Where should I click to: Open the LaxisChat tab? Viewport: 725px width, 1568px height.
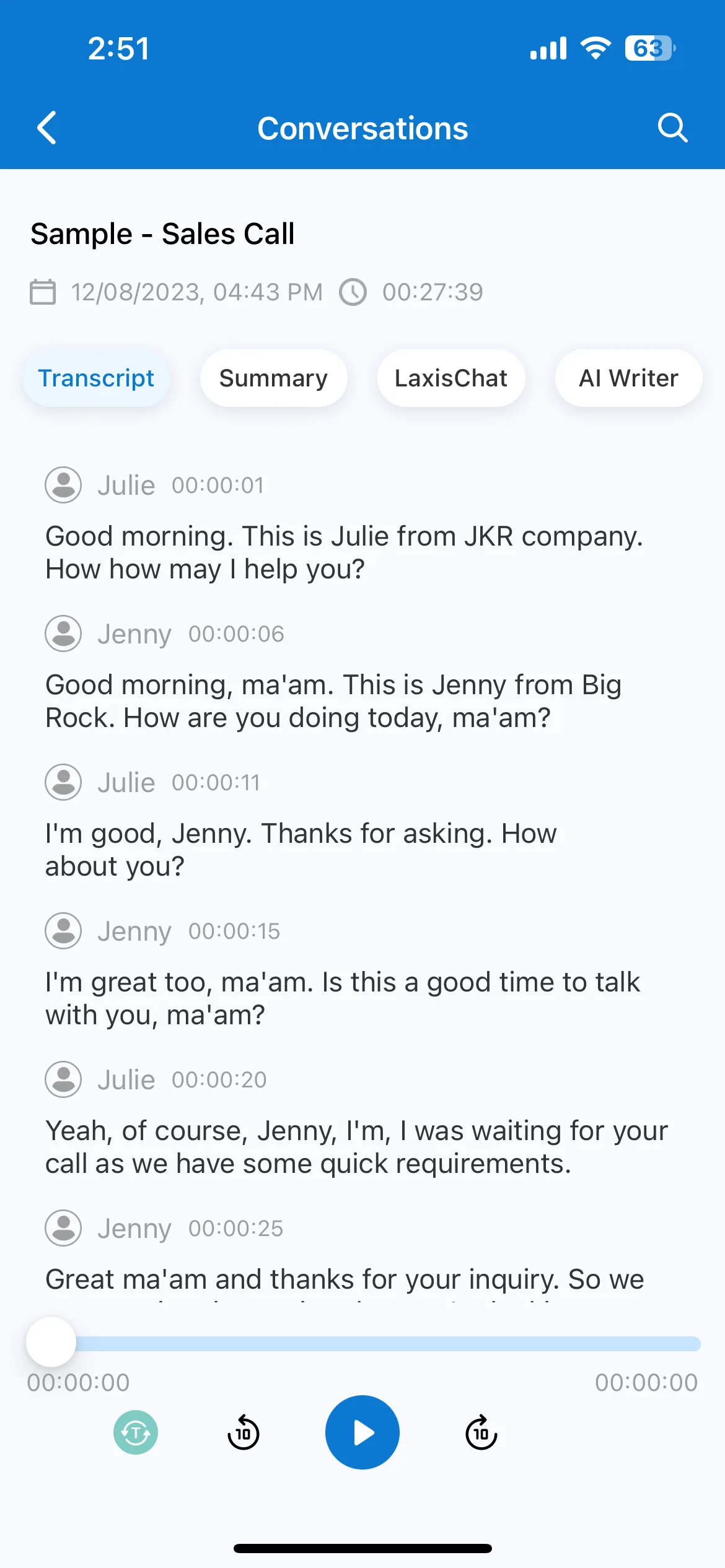[451, 378]
